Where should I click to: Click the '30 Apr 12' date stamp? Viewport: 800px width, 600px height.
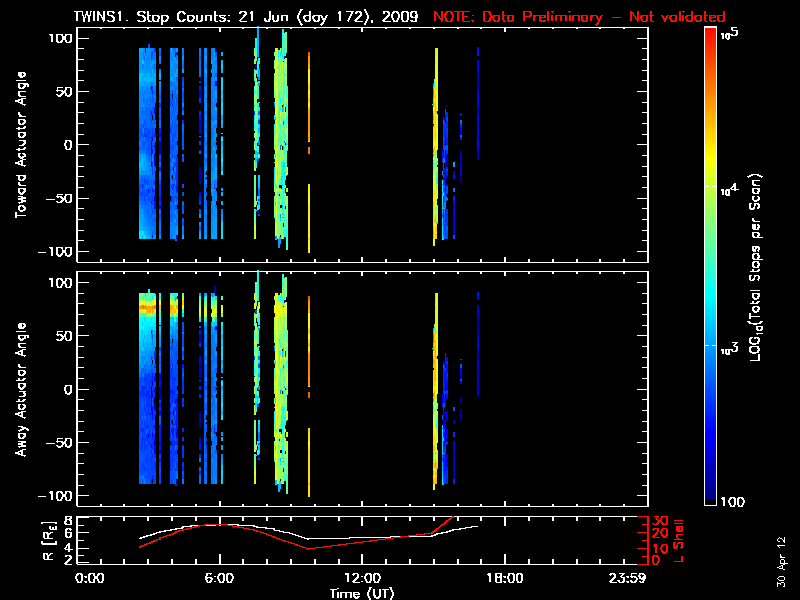780,555
